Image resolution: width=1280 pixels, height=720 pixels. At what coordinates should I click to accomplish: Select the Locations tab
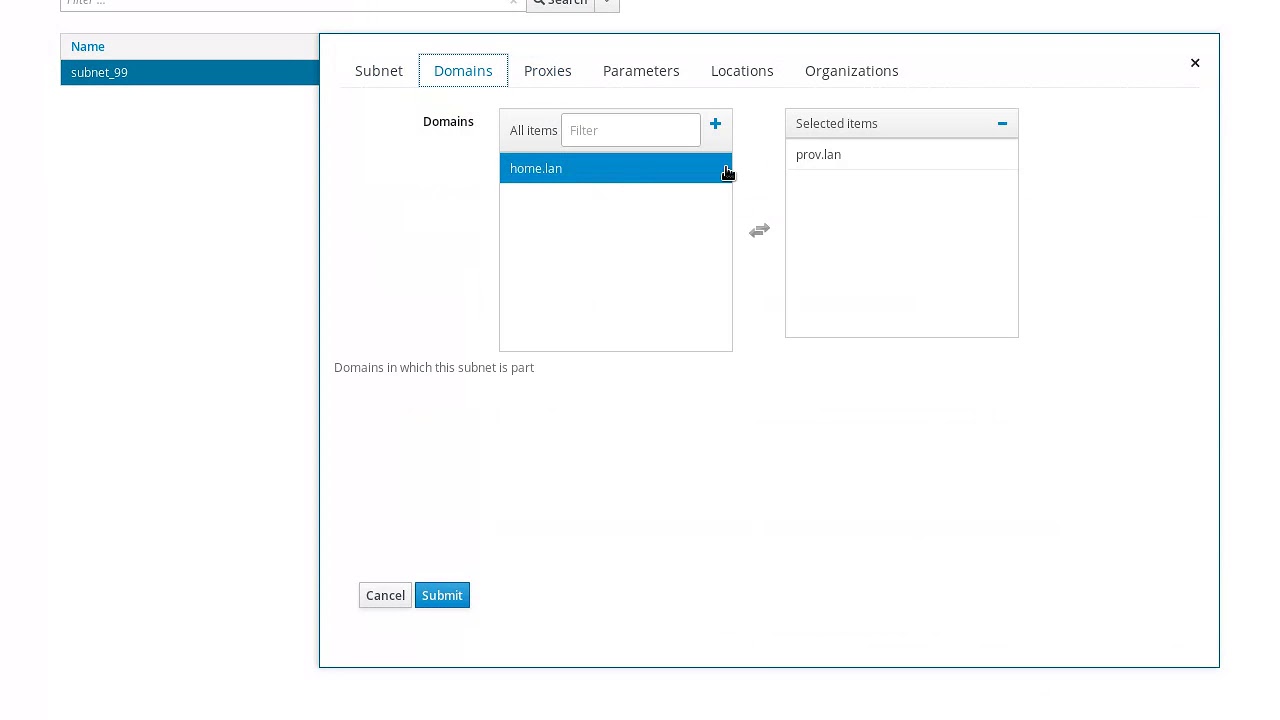pyautogui.click(x=742, y=71)
